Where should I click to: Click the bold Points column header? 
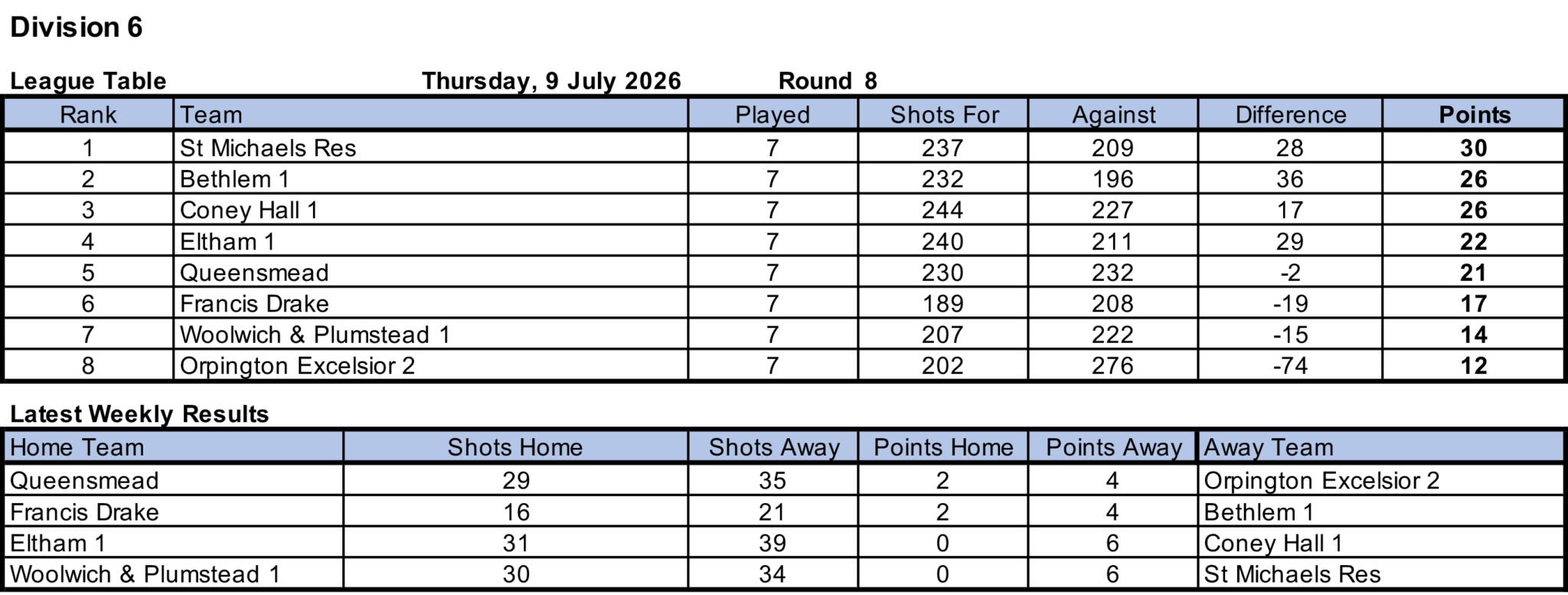[1474, 115]
